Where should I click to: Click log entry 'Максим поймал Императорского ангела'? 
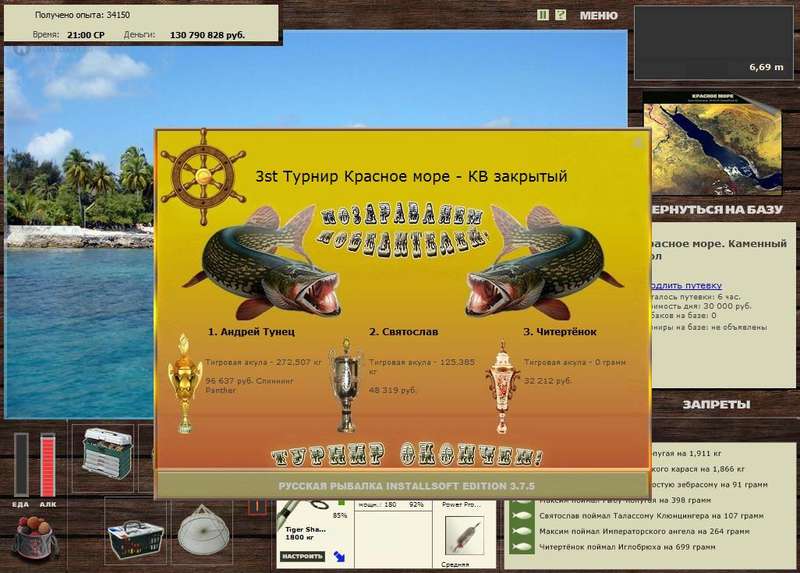click(x=644, y=531)
